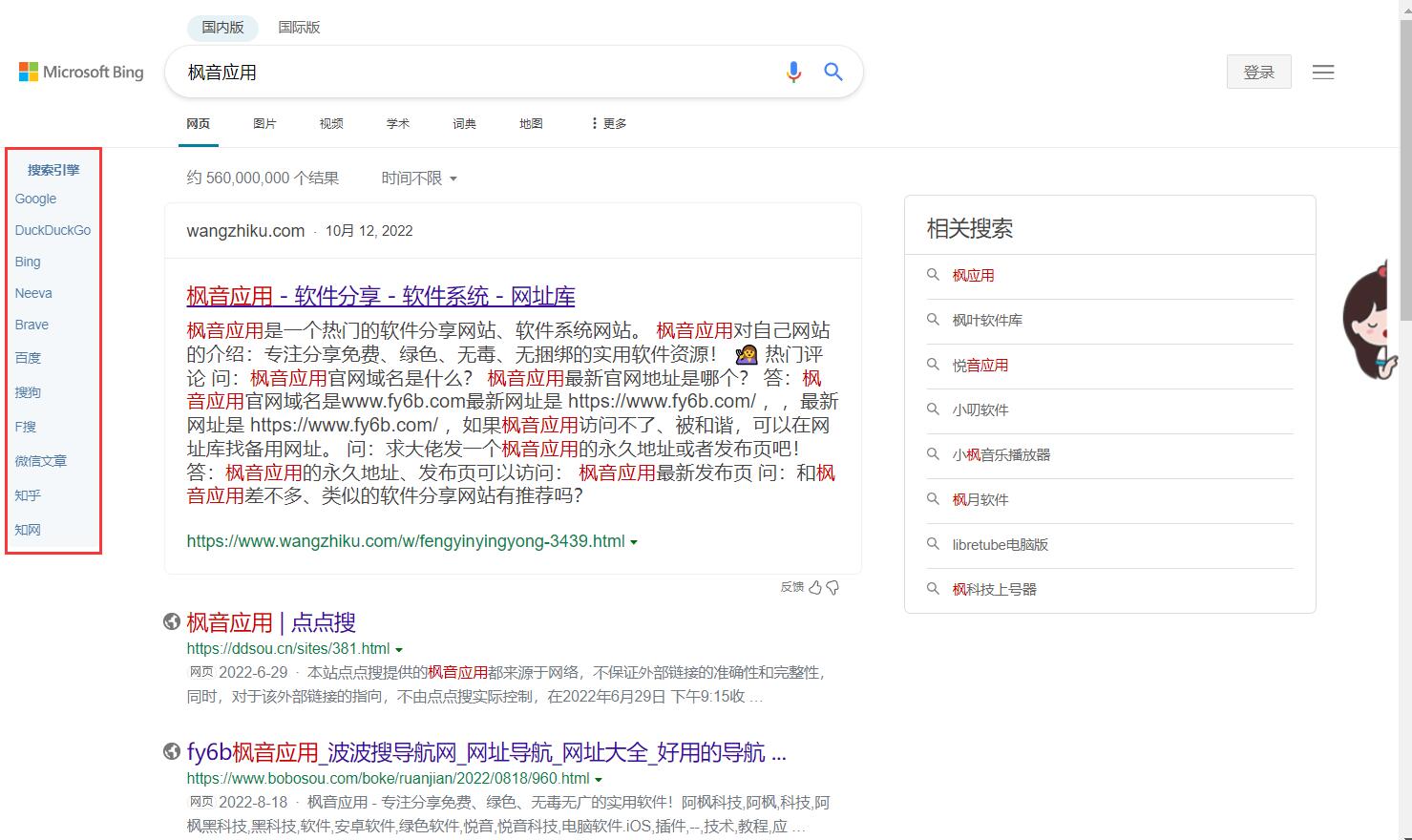Click the blue search magnifier icon

833,72
